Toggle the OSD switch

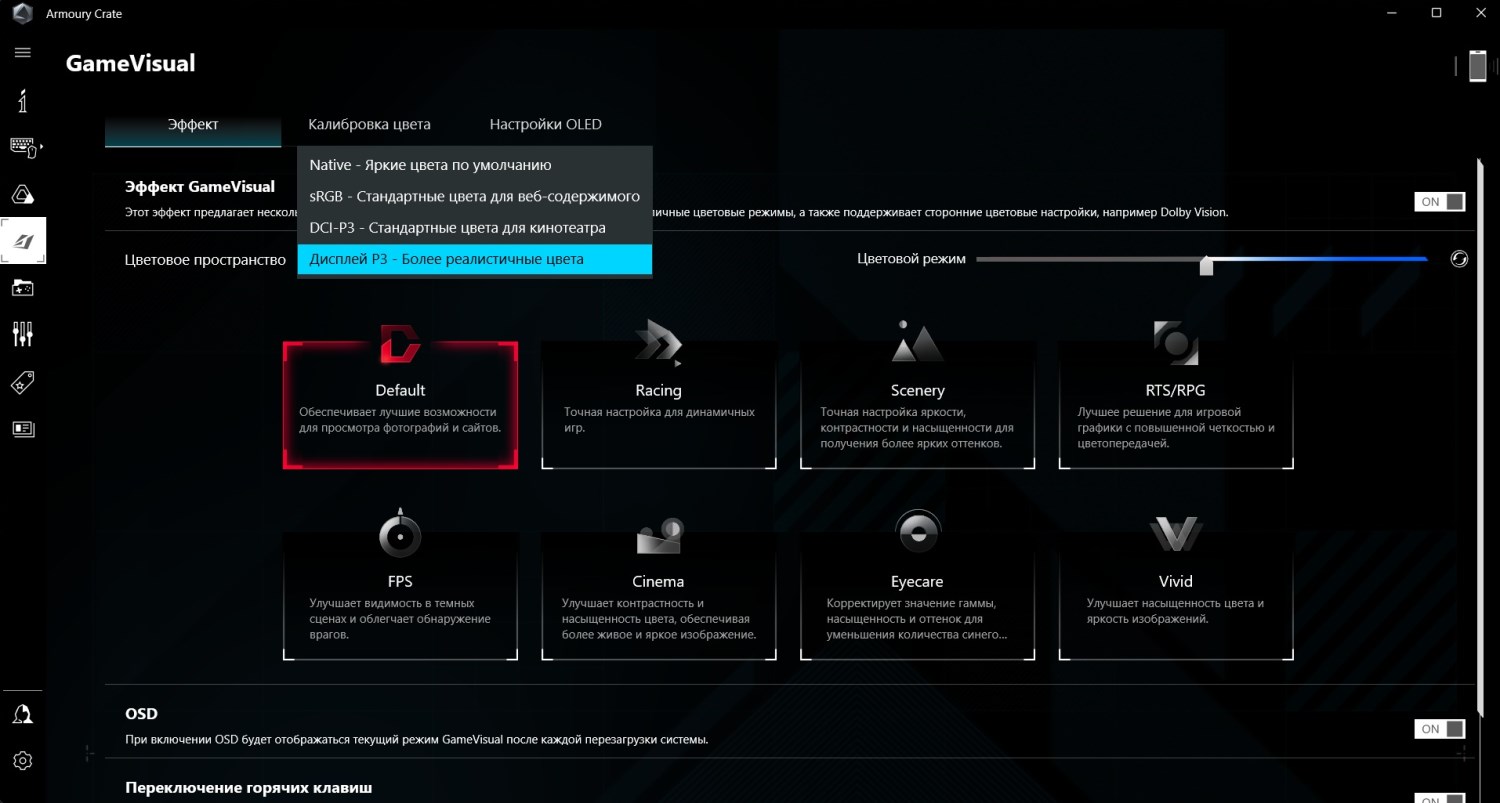(x=1440, y=729)
